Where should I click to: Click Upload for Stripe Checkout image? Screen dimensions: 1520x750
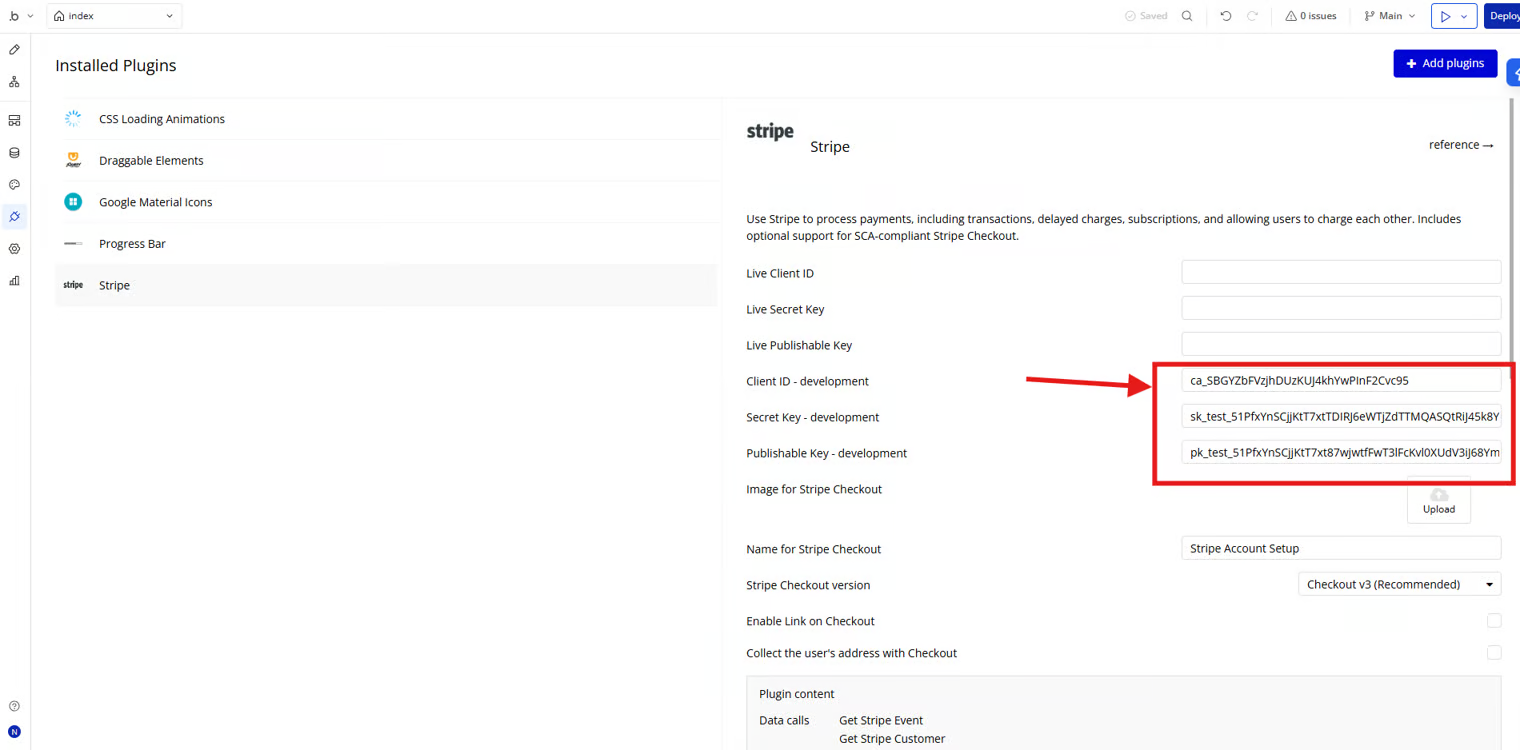pos(1438,500)
